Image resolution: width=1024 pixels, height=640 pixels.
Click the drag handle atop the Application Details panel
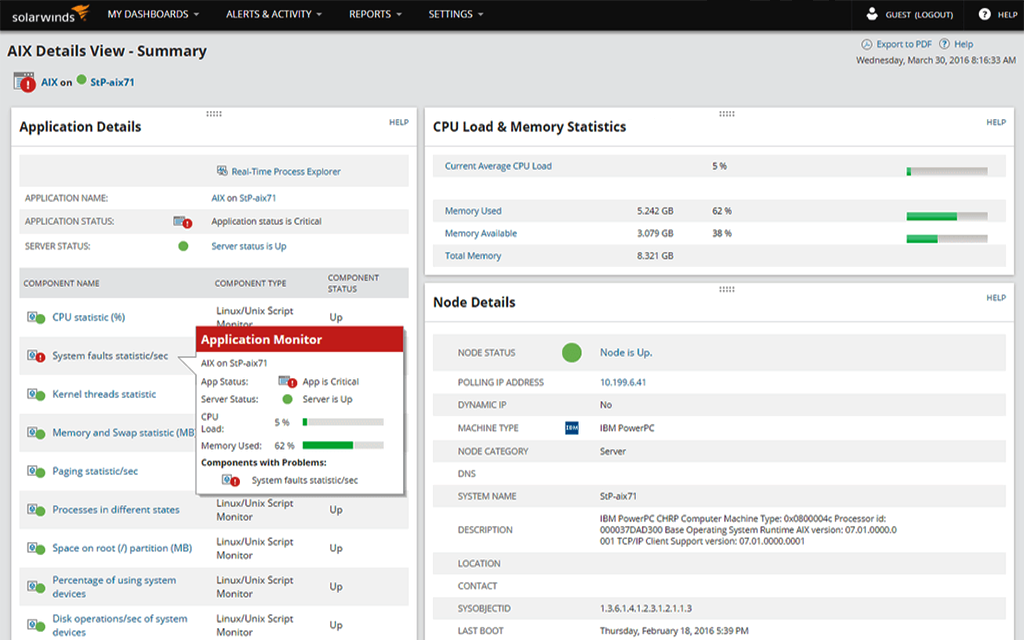215,113
